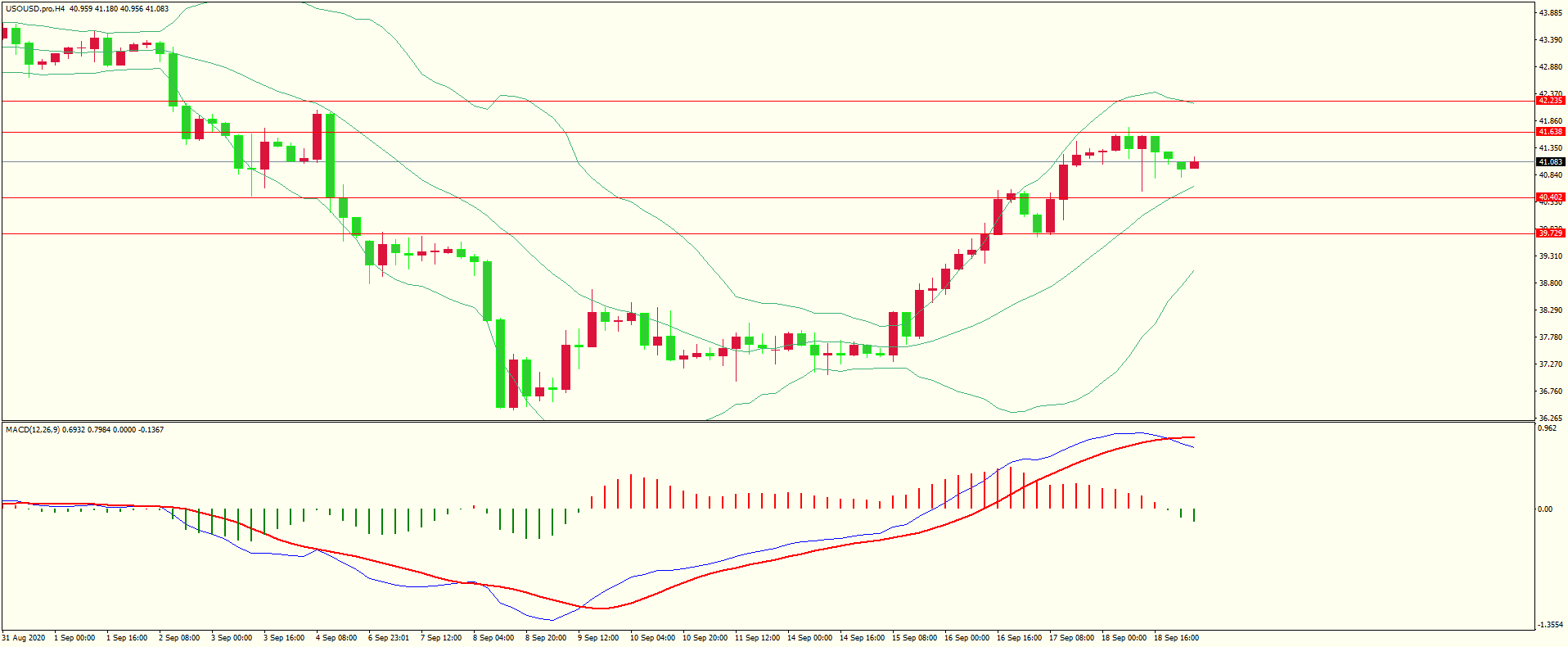Click the 1 Sep 16:00 time label
Screen dimensions: 1568x647
tap(127, 638)
